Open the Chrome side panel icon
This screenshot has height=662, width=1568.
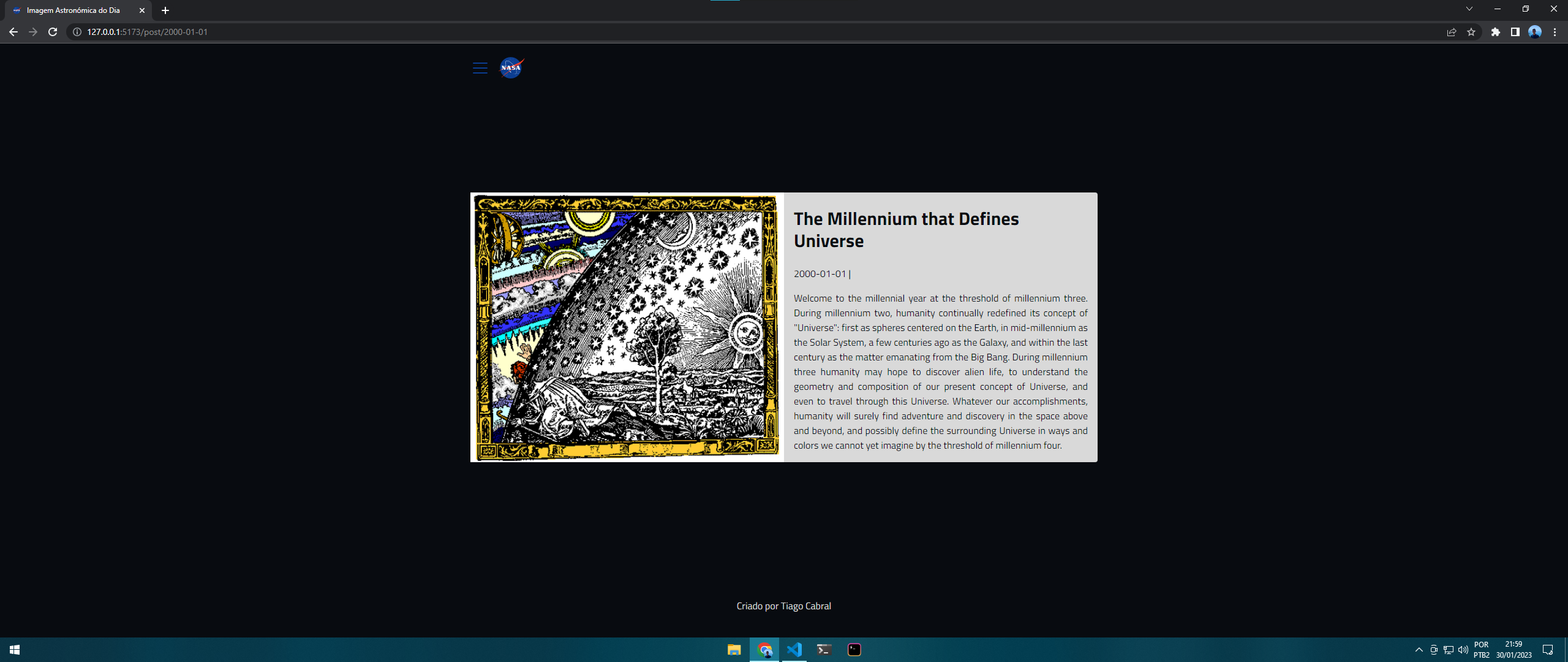tap(1515, 32)
